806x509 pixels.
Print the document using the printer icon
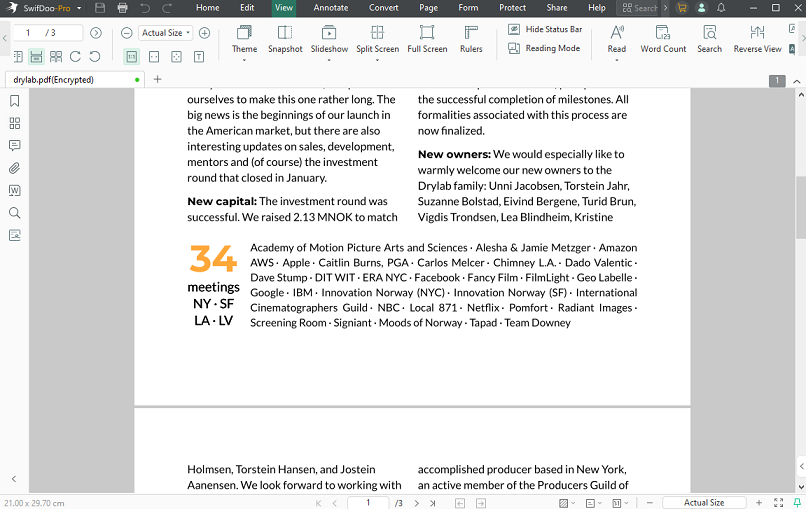pos(122,8)
